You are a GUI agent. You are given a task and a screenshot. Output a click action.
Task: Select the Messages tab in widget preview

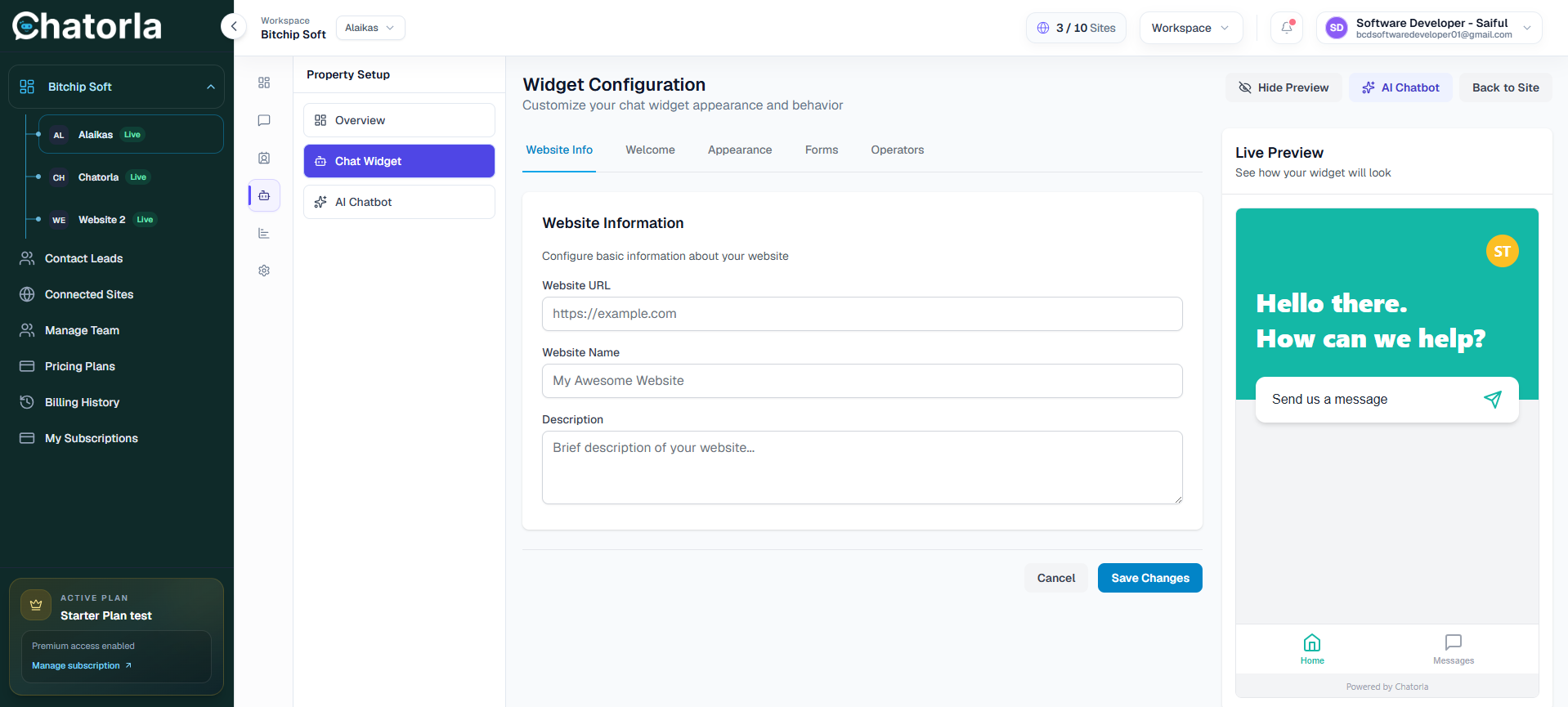tap(1454, 649)
